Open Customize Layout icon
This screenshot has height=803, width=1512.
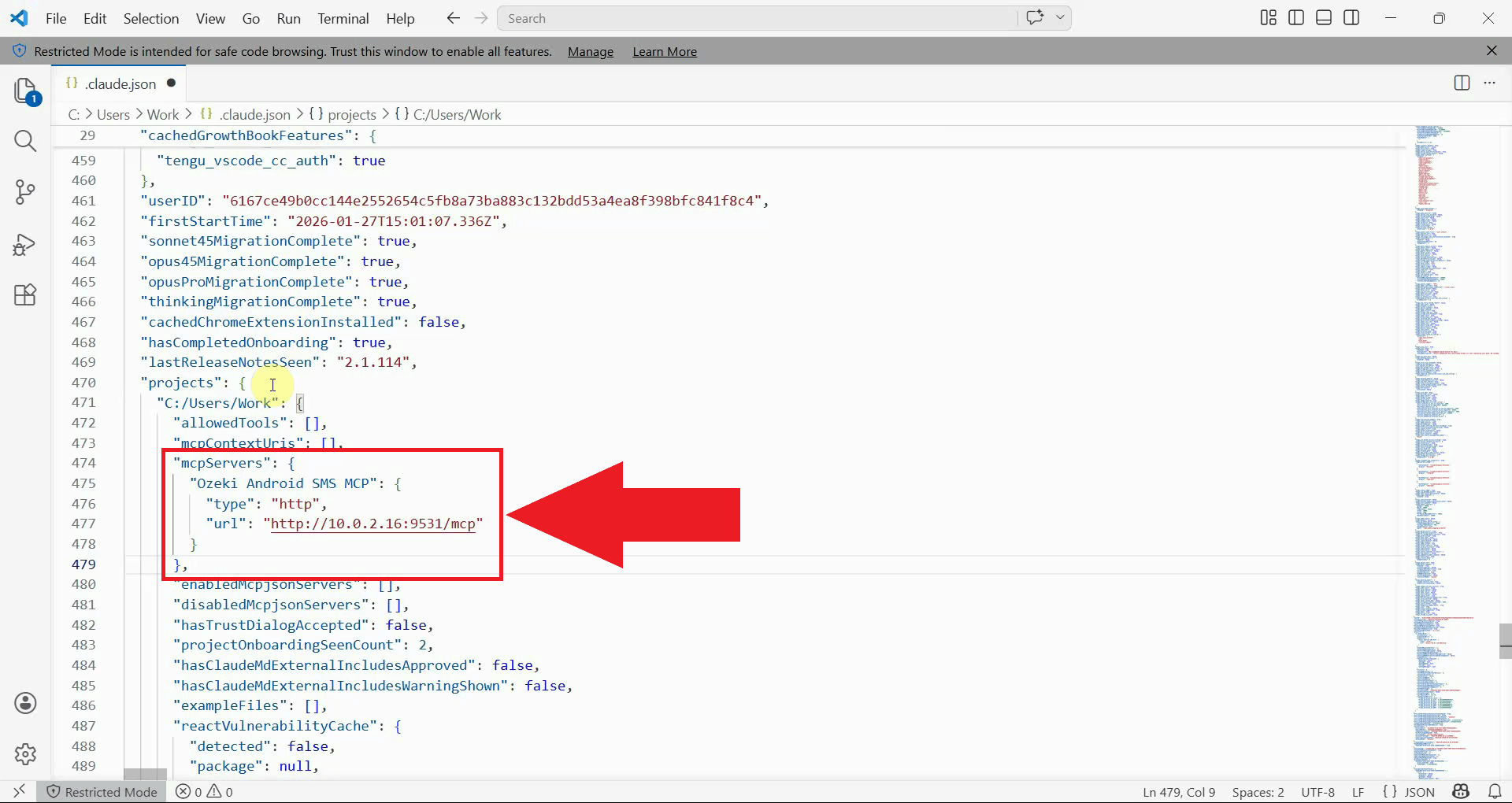(x=1268, y=17)
